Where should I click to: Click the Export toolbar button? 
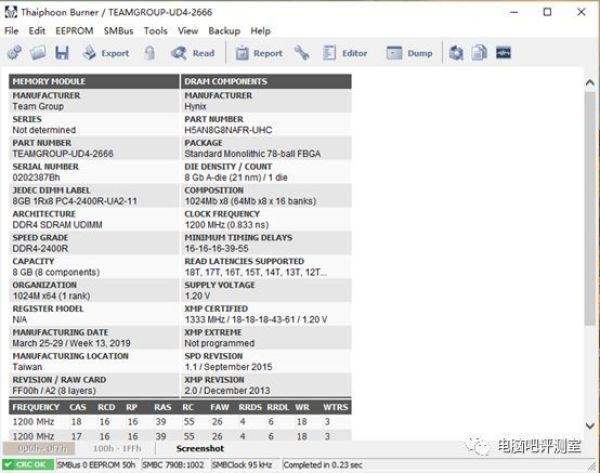point(106,53)
